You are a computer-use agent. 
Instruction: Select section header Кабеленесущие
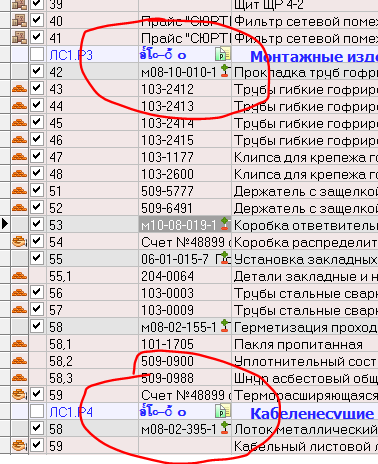[x=312, y=413]
